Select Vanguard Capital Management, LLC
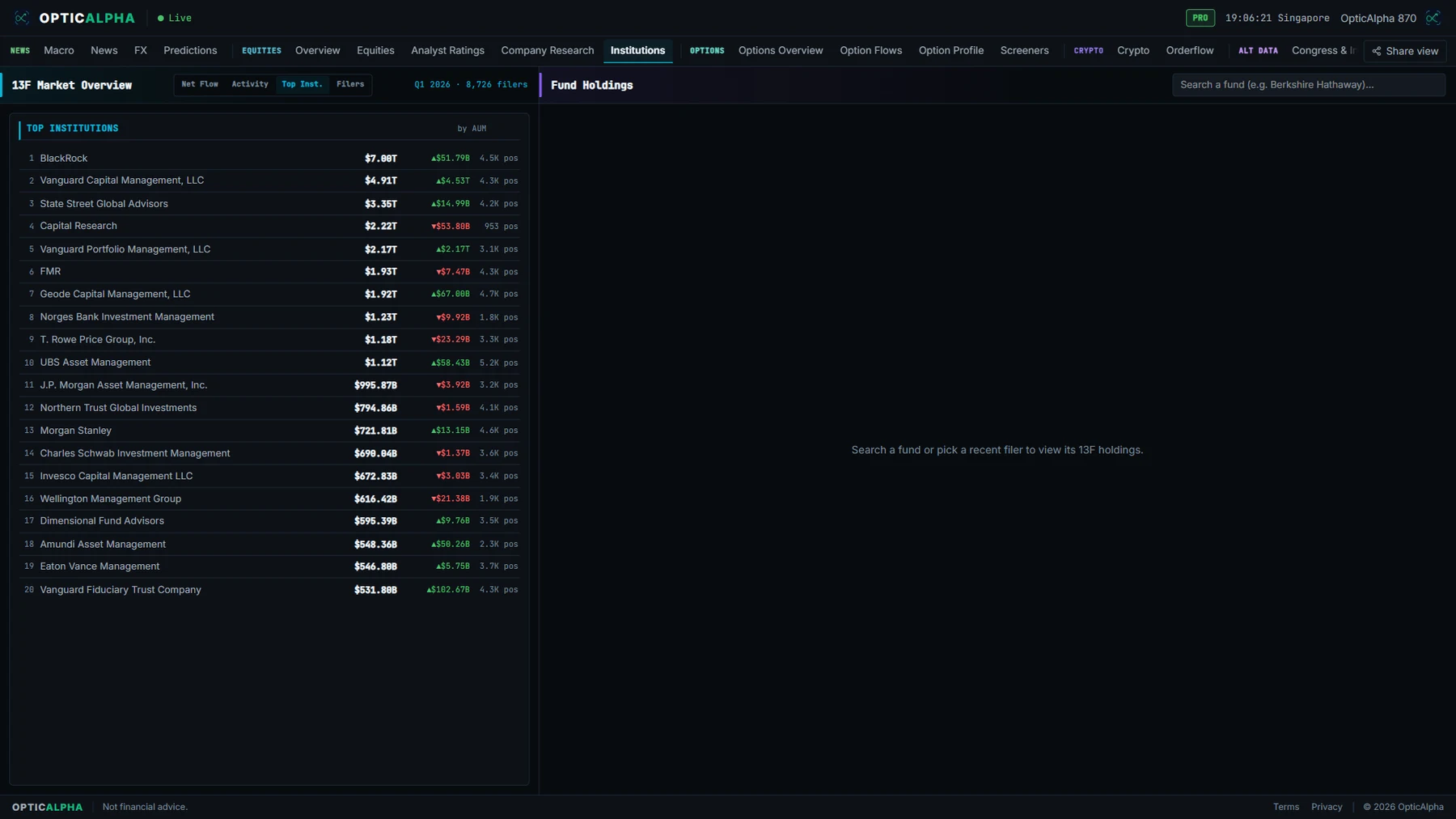Screen dimensions: 1456x819 pyautogui.click(x=269, y=180)
